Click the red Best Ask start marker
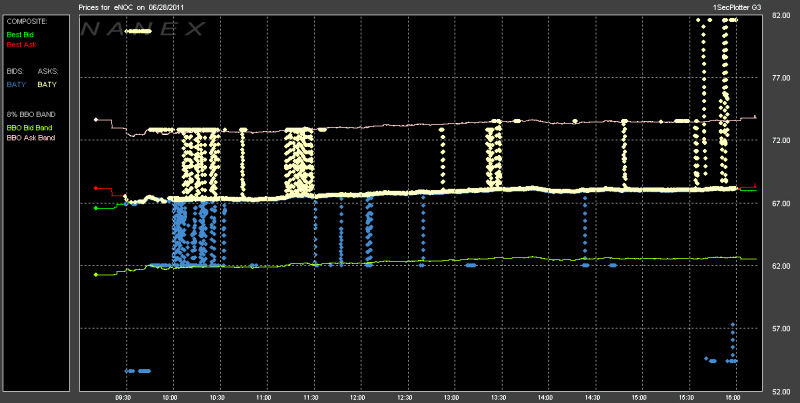800x403 pixels. coord(95,188)
